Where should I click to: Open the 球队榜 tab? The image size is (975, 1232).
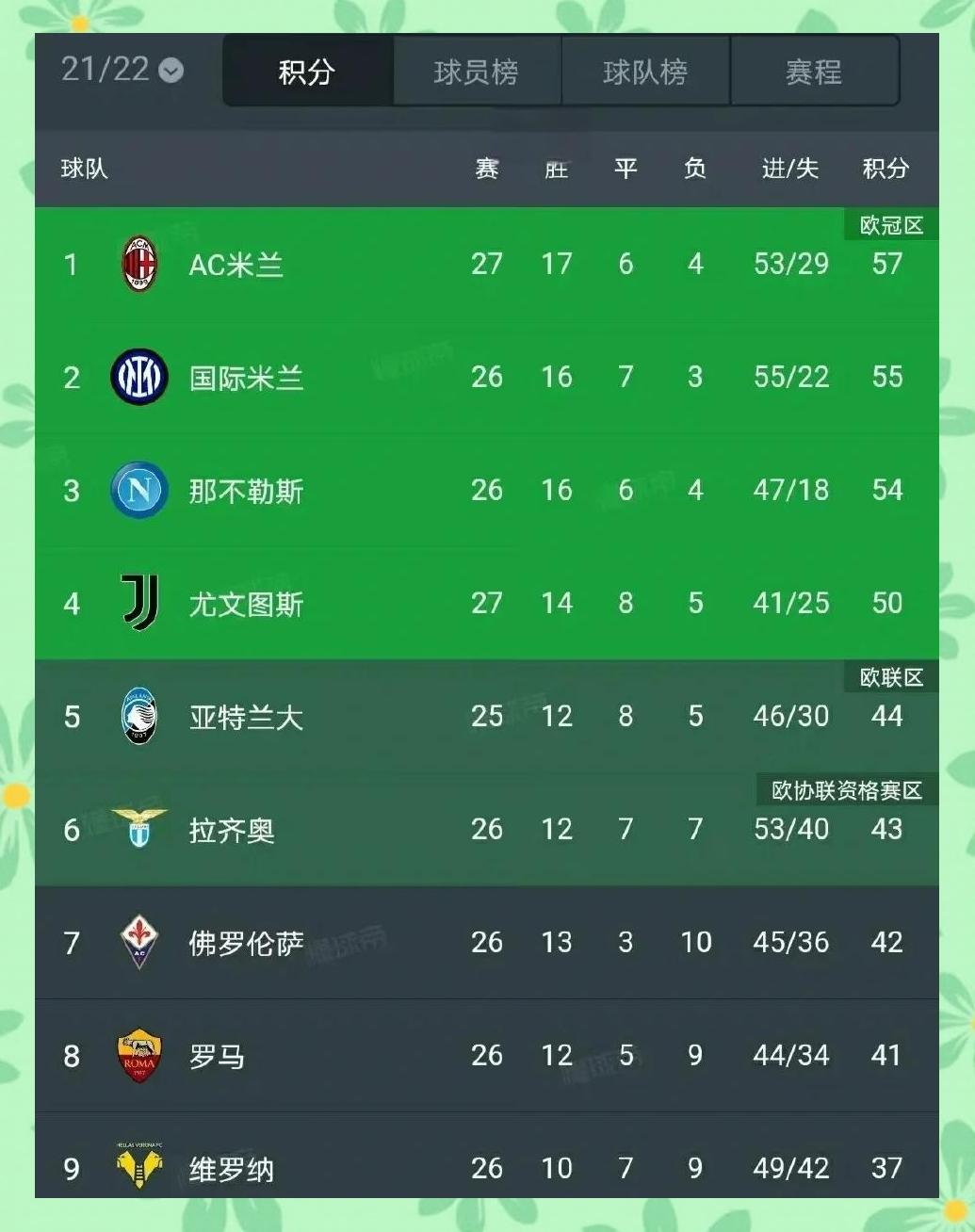[x=645, y=72]
